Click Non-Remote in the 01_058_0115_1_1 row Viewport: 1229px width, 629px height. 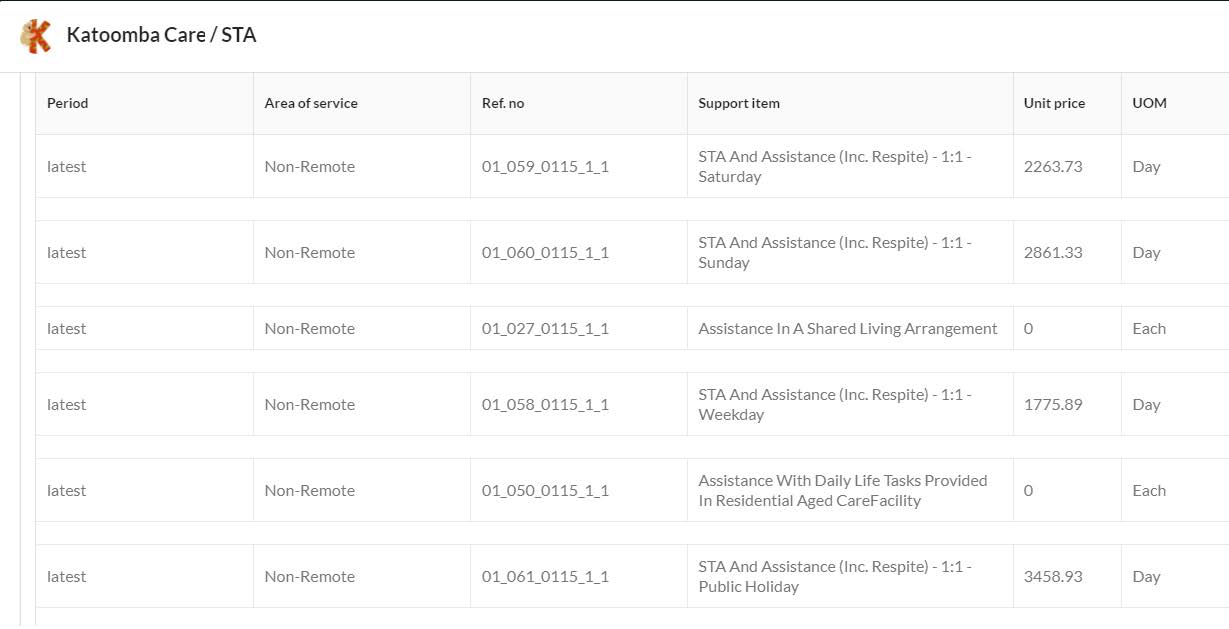coord(310,405)
